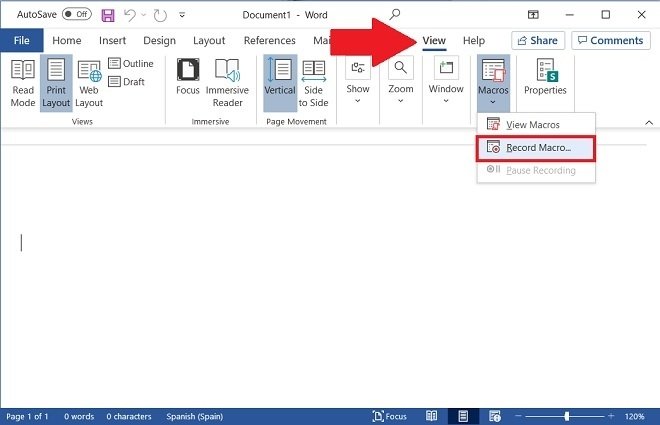660x425 pixels.
Task: Open Immersive Reader
Action: pyautogui.click(x=227, y=83)
